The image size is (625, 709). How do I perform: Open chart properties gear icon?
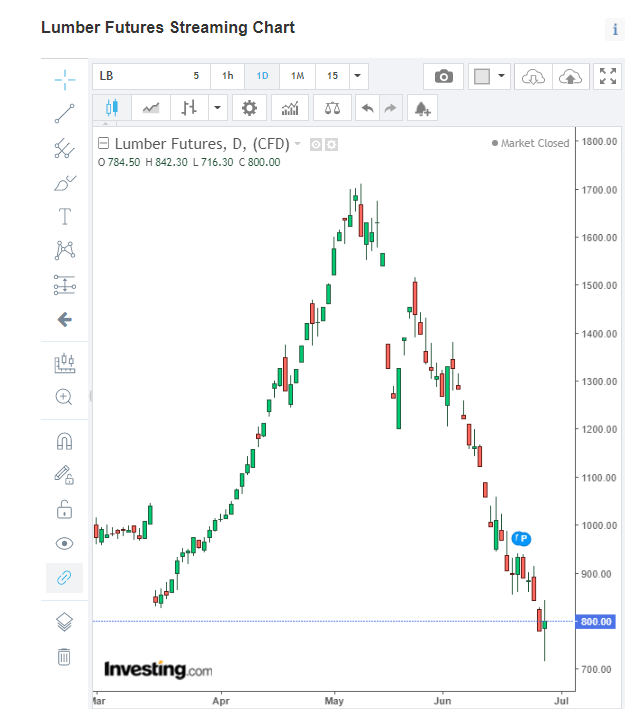[249, 108]
